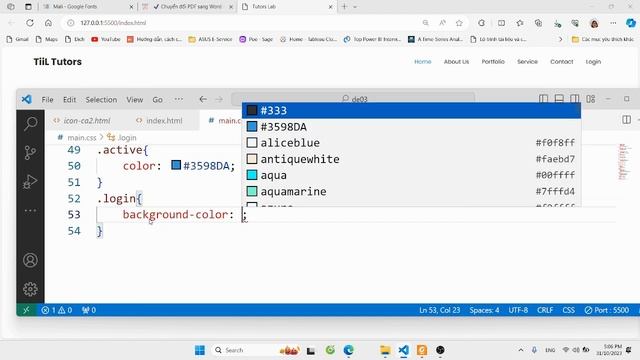Toggle the panel layout icon
The height and width of the screenshot is (360, 640).
(559, 99)
